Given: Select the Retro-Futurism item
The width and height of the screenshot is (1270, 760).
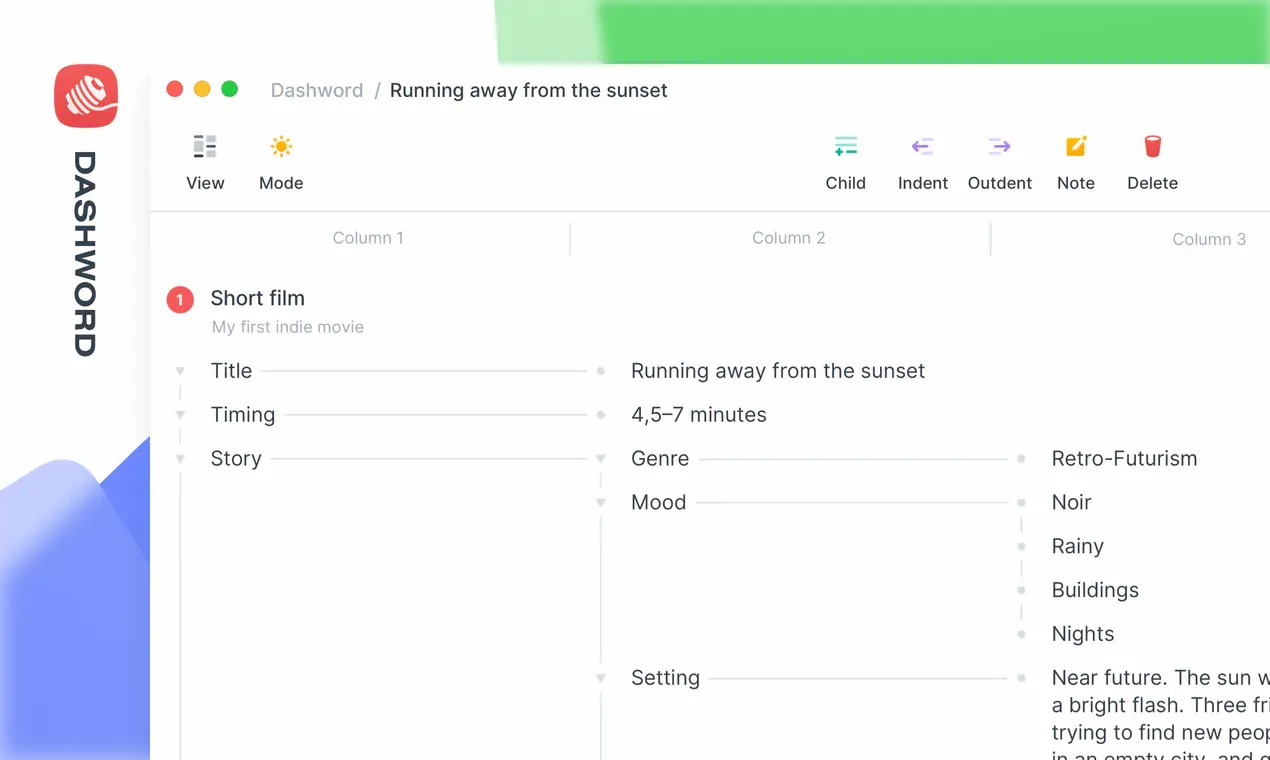Looking at the screenshot, I should click(x=1124, y=459).
